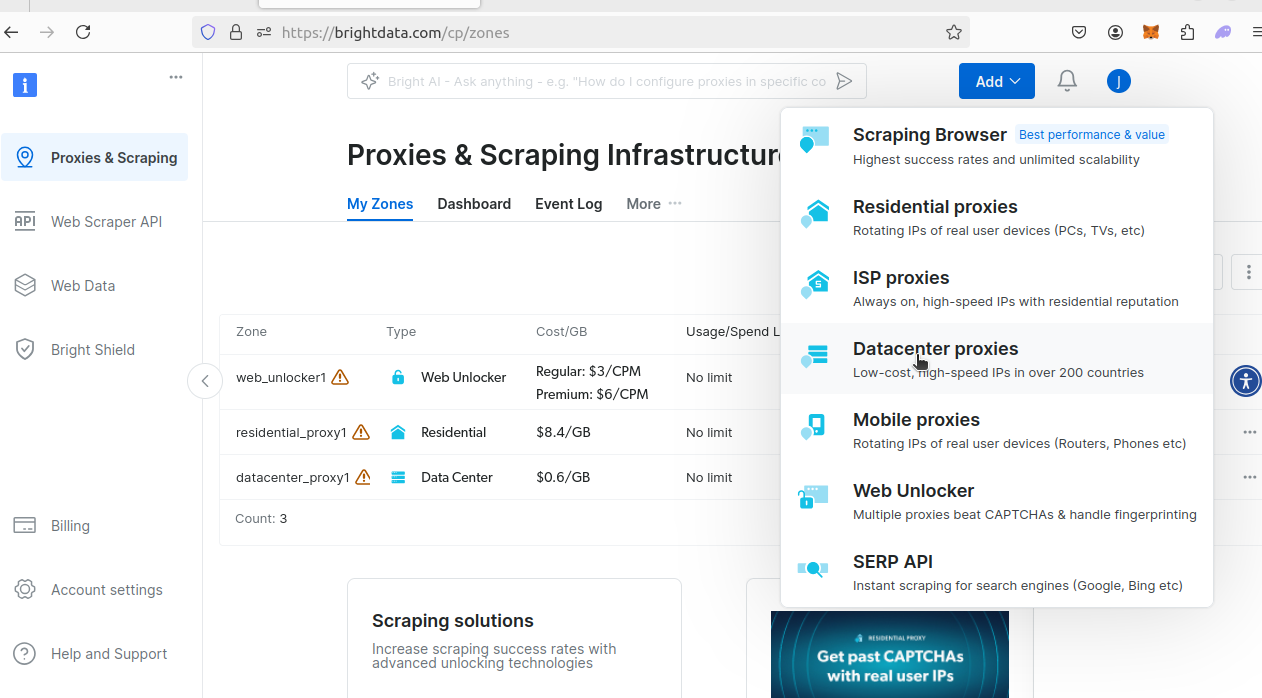This screenshot has height=698, width=1262.
Task: Send the Bright AI query arrow
Action: (x=844, y=81)
